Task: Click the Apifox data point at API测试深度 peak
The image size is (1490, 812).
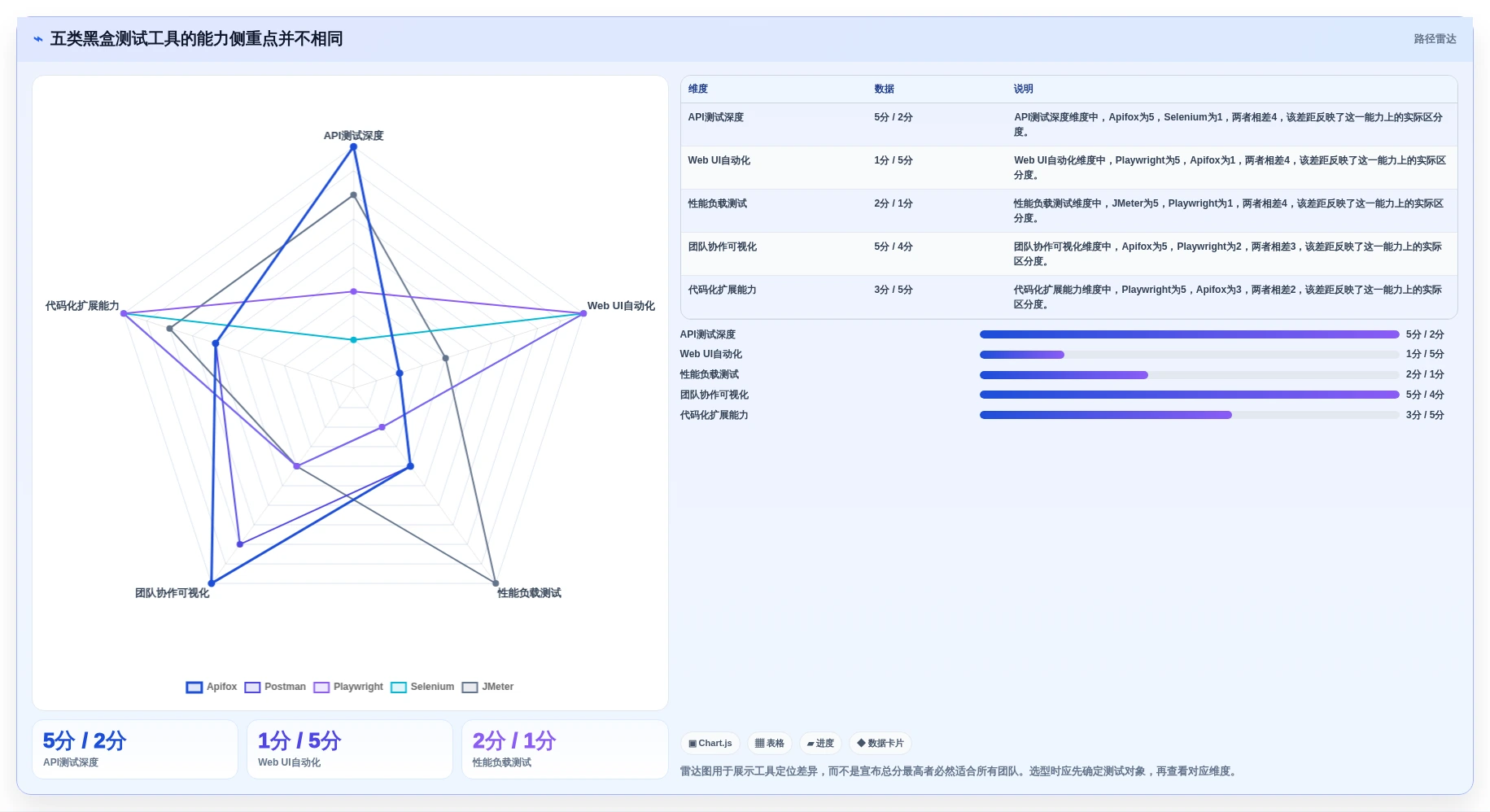Action: pyautogui.click(x=353, y=146)
